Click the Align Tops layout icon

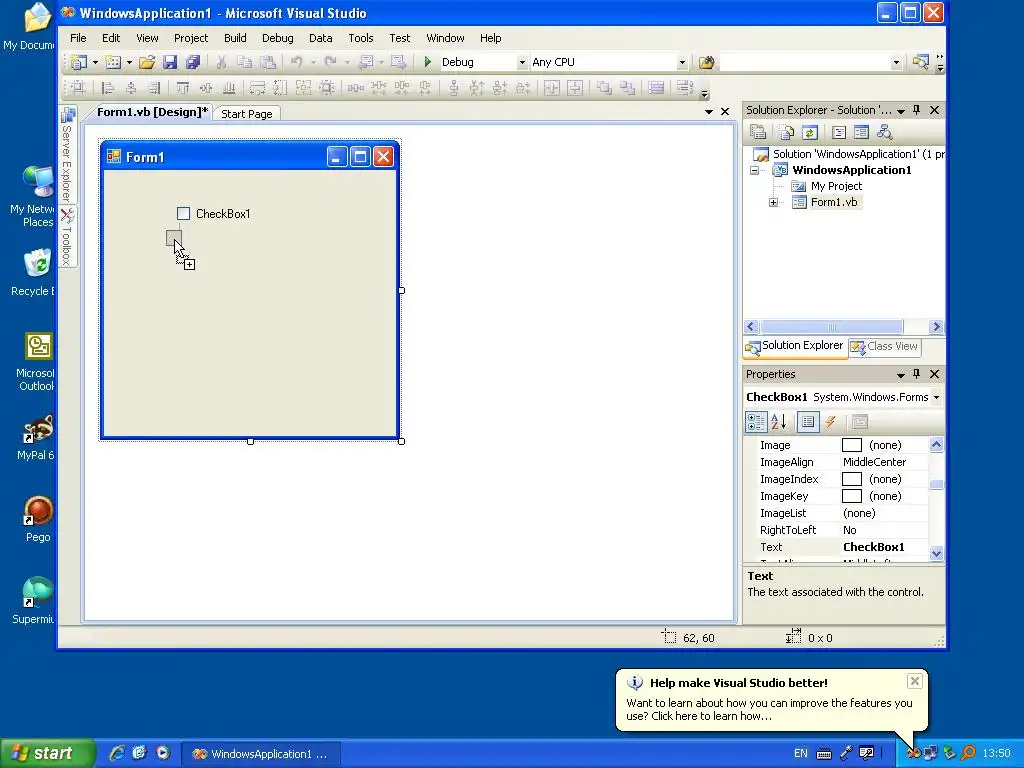coord(183,88)
